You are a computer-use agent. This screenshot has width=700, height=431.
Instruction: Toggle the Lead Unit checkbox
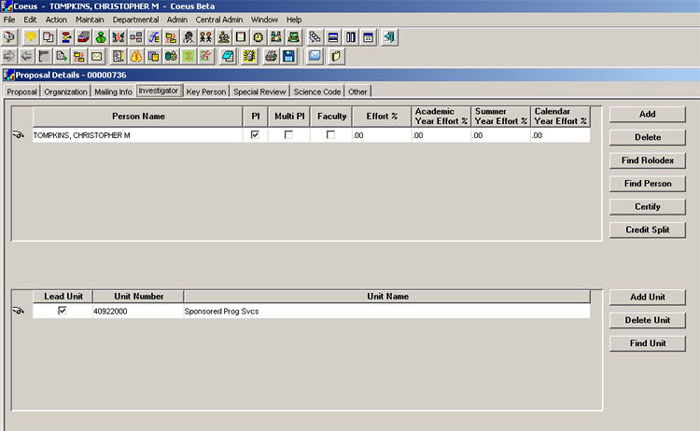pos(62,310)
